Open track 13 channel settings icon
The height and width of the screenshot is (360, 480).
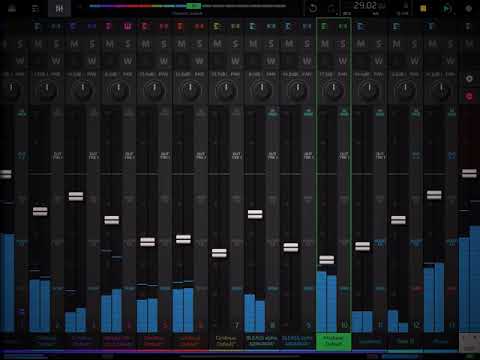pyautogui.click(x=432, y=26)
